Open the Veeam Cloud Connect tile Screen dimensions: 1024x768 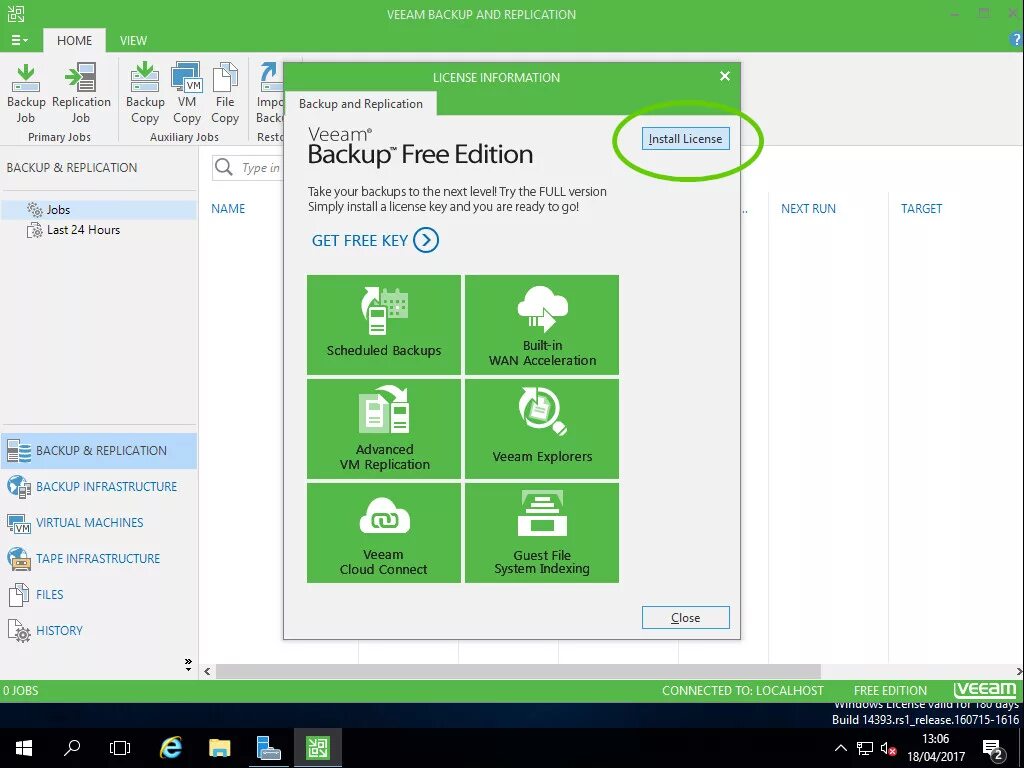[384, 532]
